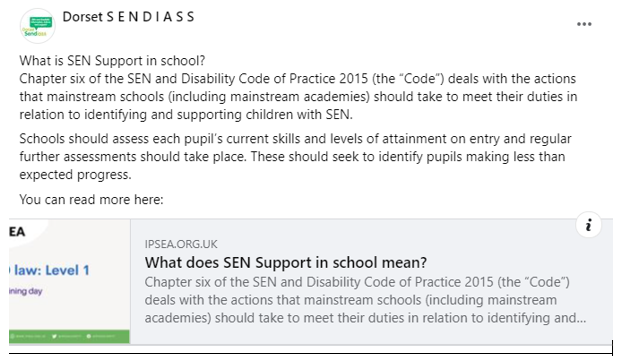The height and width of the screenshot is (363, 632).
Task: Click the Twitter icon in thumbnail footer
Action: [54, 336]
